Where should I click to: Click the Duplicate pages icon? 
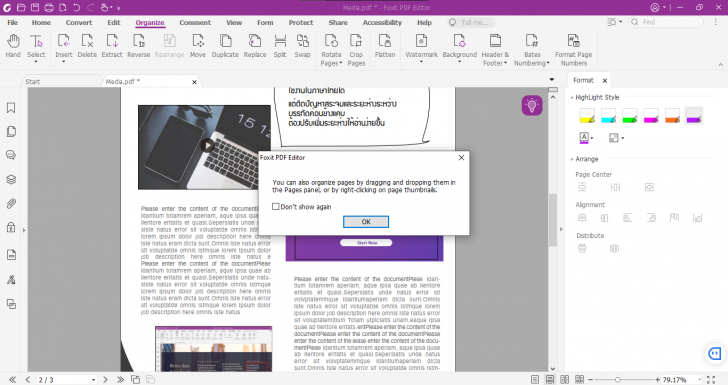pos(225,46)
